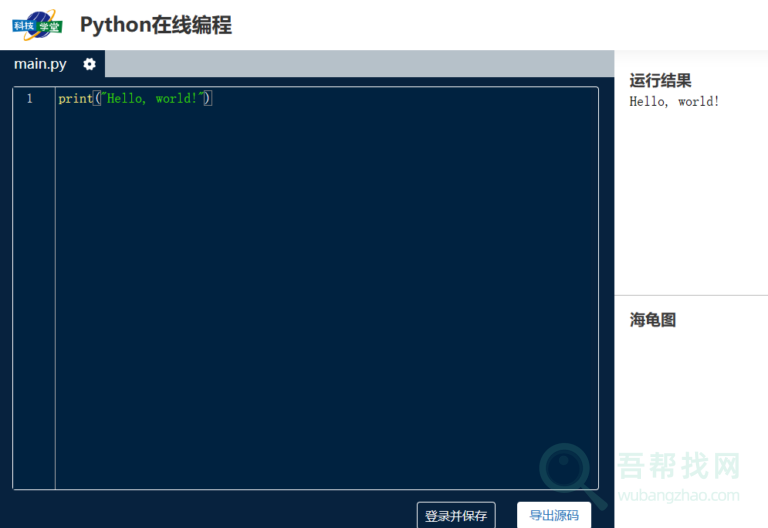Click the 科技学堂 logo icon

click(x=37, y=25)
